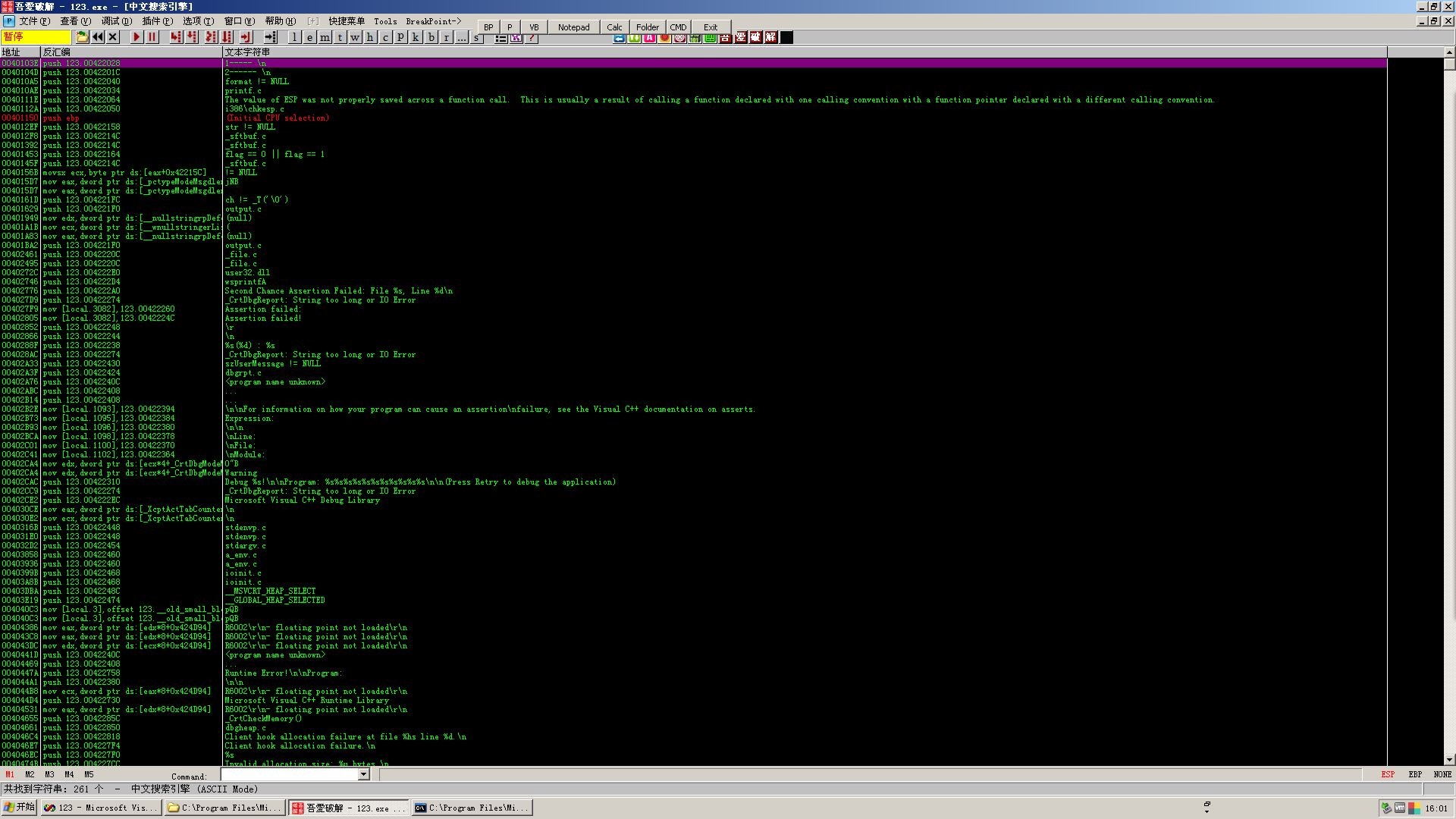This screenshot has width=1456, height=819.
Task: Select the EBP register toggle
Action: (1415, 775)
